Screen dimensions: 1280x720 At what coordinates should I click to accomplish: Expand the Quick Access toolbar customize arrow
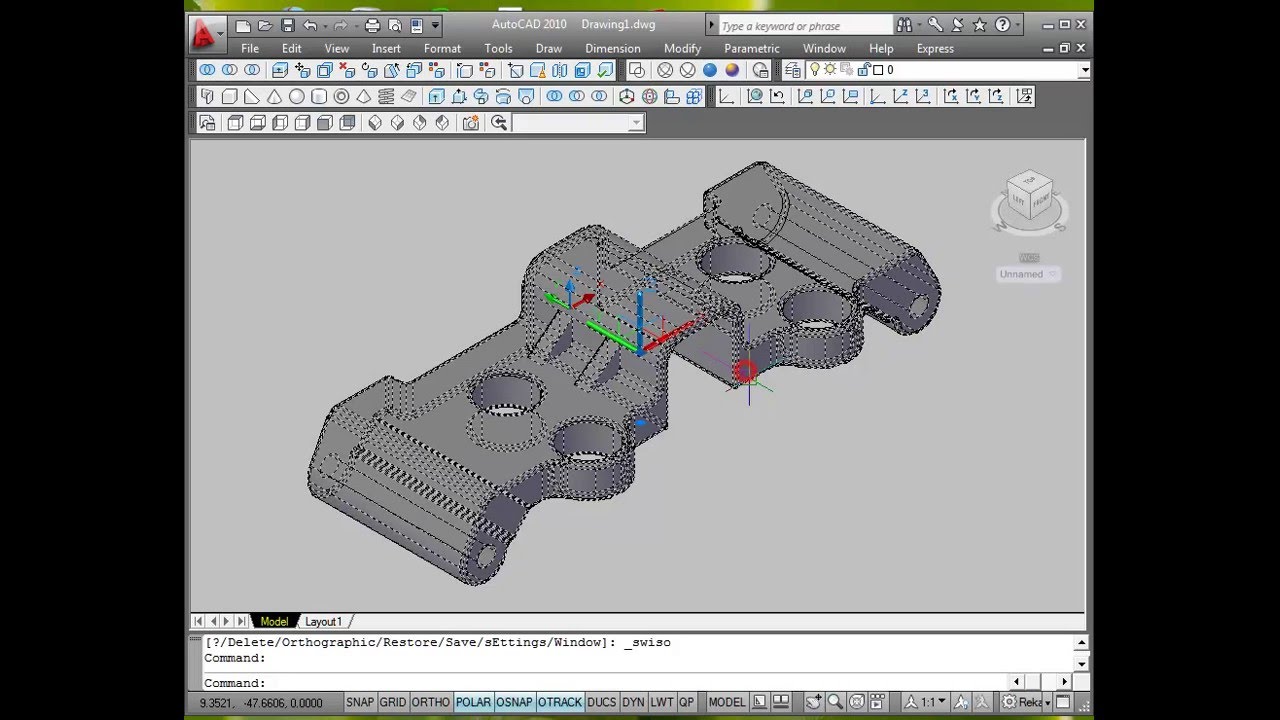point(435,26)
